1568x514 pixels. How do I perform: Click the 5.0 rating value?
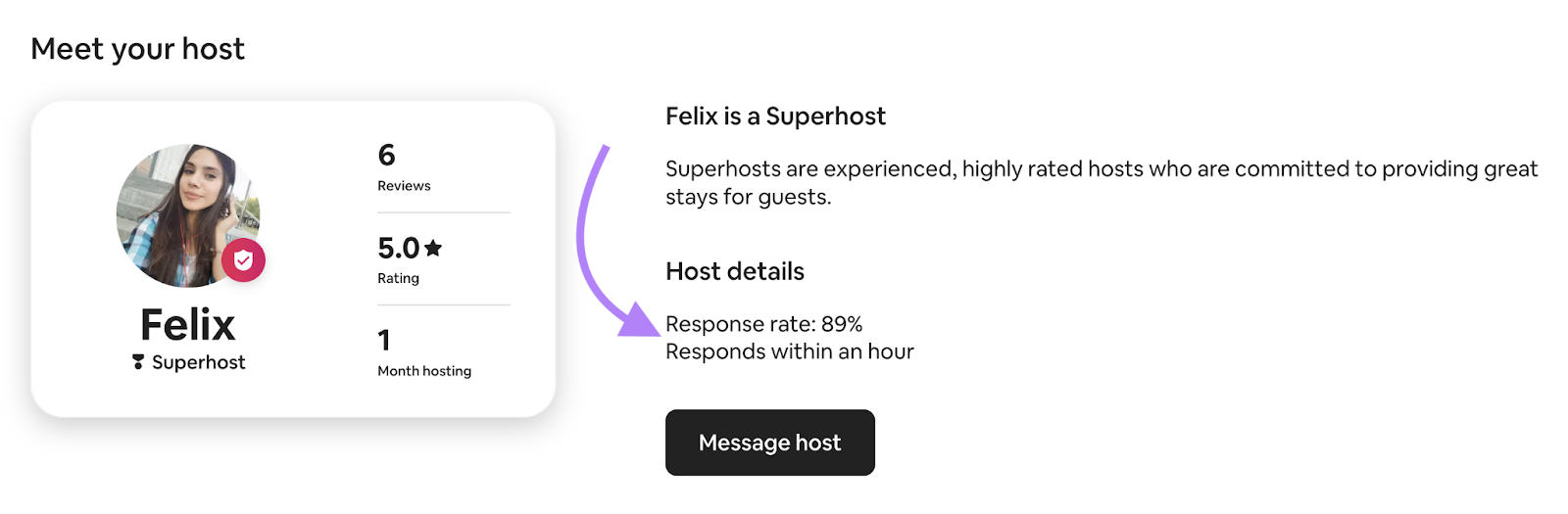coord(398,248)
